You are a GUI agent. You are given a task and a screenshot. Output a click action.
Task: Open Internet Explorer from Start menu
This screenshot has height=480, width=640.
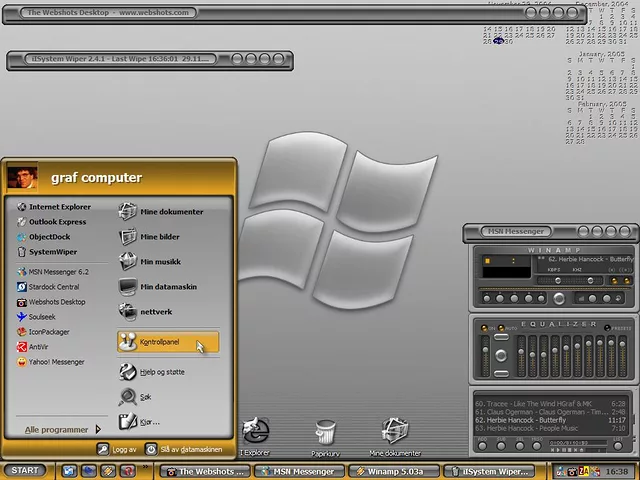(53, 207)
